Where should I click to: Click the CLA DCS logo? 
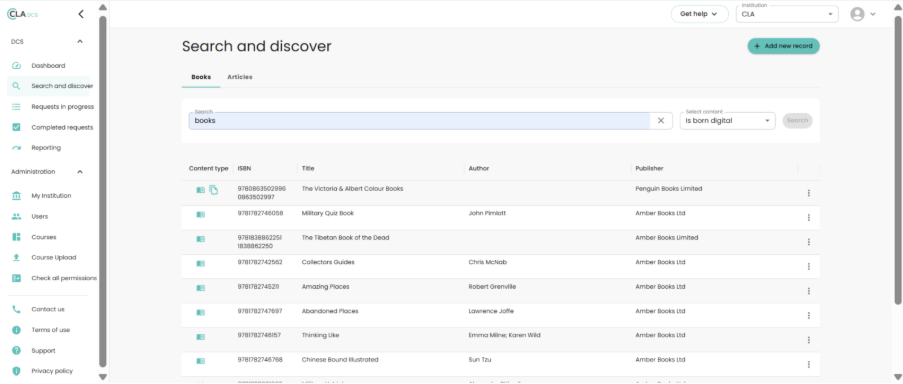click(x=22, y=14)
